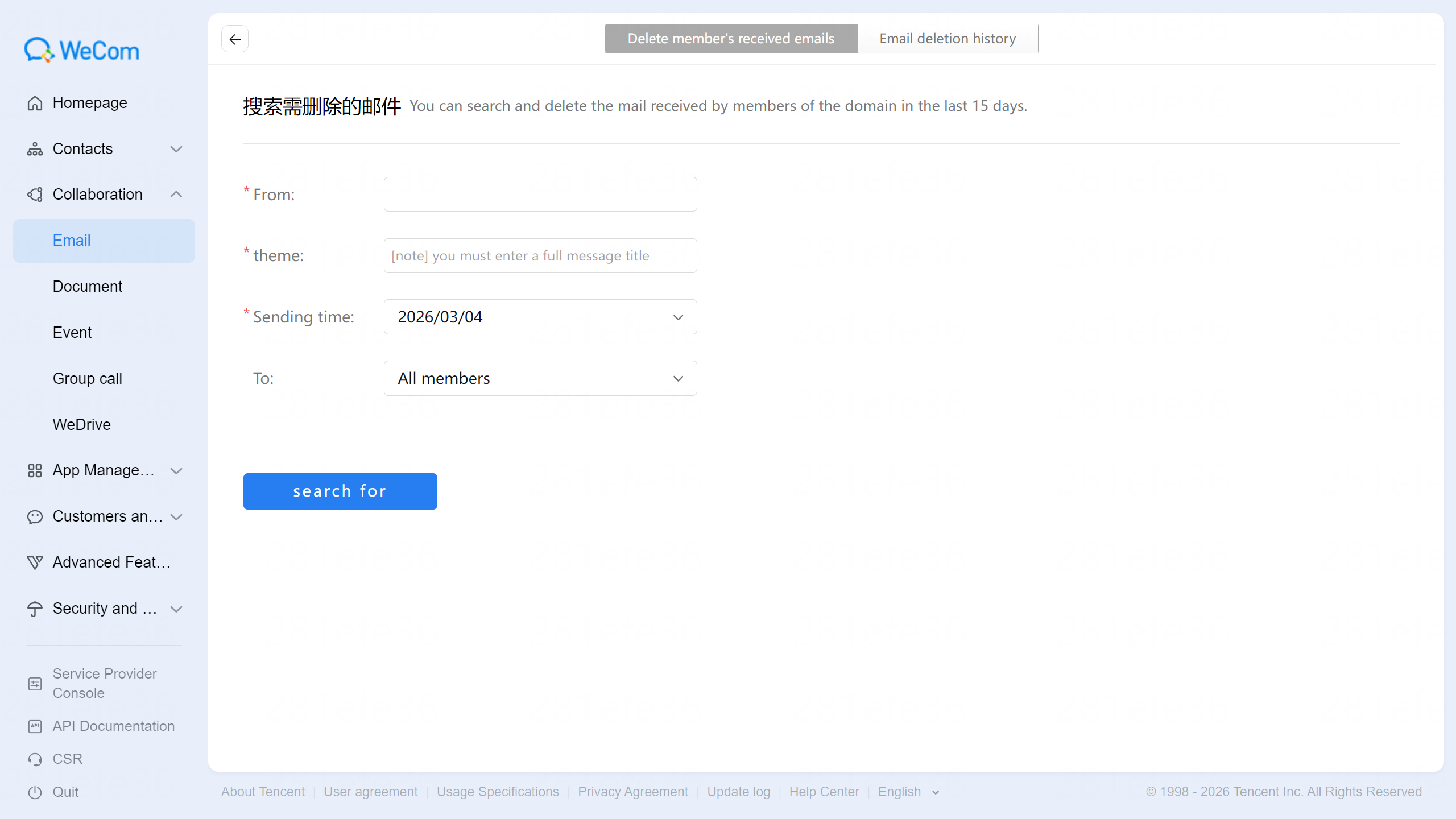Open the Help Center link
The image size is (1456, 819).
(x=824, y=792)
